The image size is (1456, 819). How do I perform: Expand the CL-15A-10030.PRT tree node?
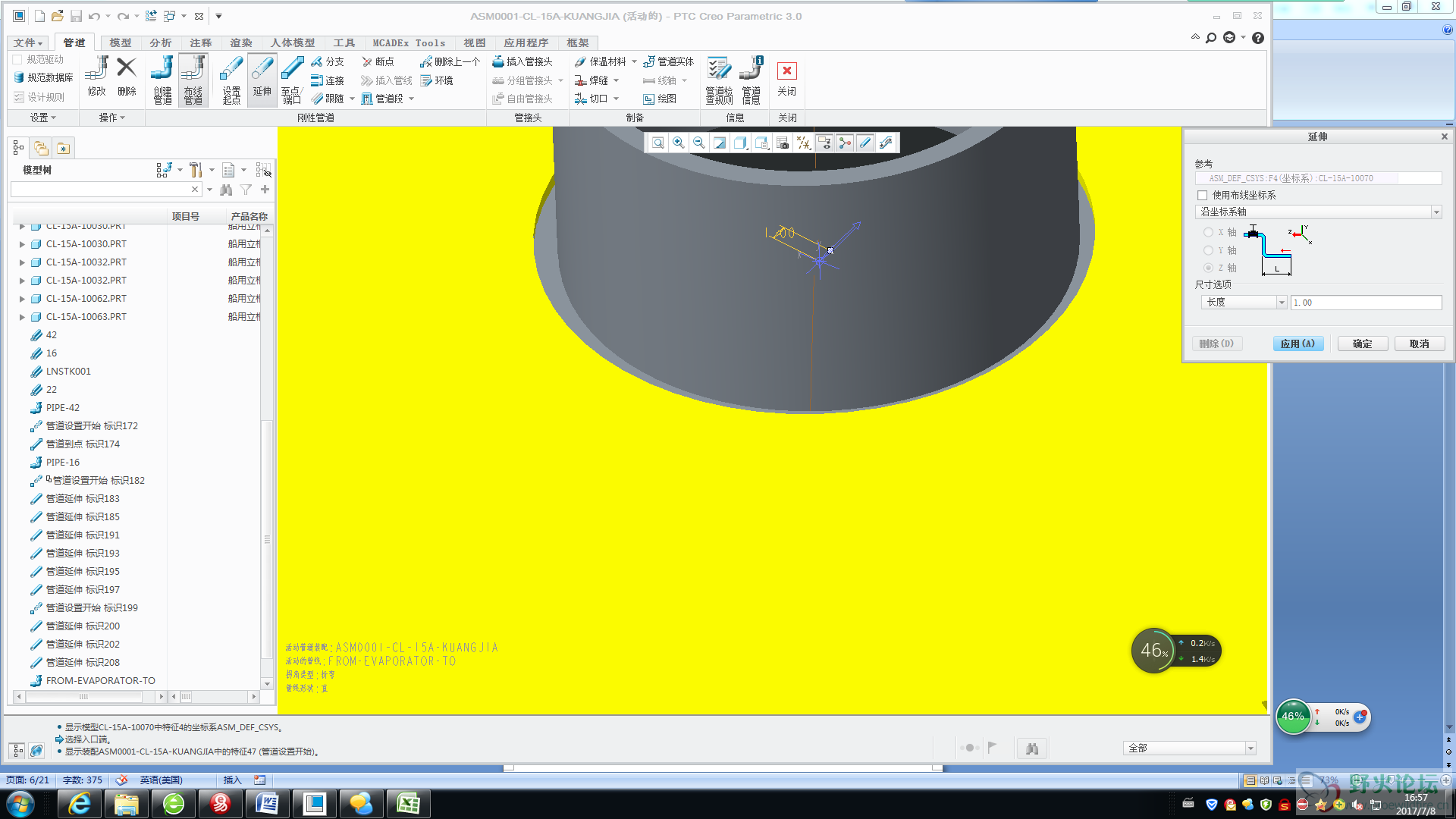point(22,244)
